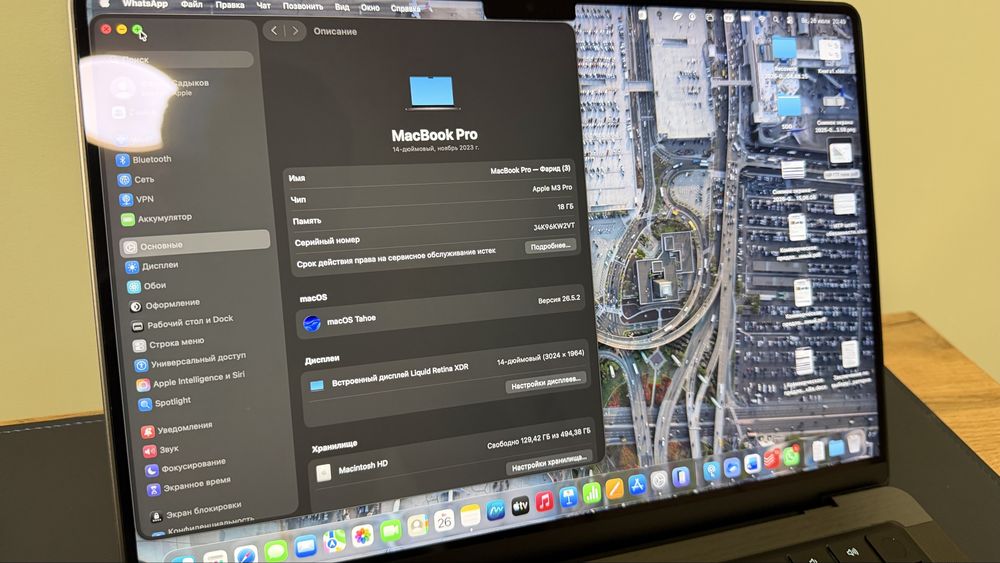This screenshot has width=1000, height=563.
Task: Click the chip value Apple M3 Pro
Action: tap(552, 188)
